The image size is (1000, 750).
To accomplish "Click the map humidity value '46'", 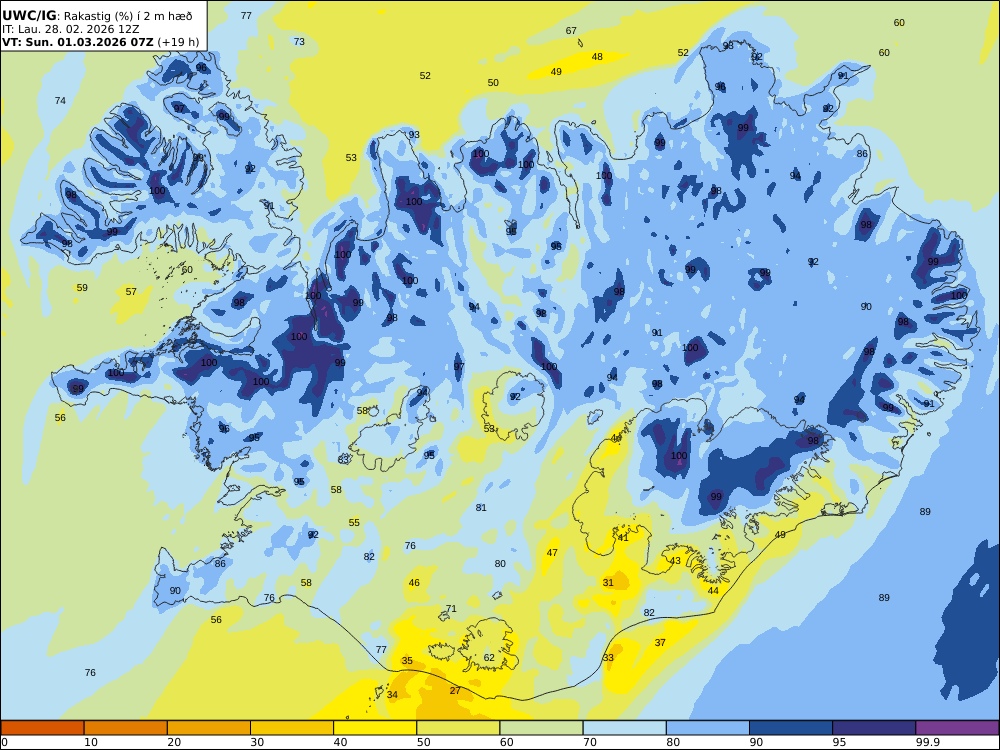I will coord(415,582).
